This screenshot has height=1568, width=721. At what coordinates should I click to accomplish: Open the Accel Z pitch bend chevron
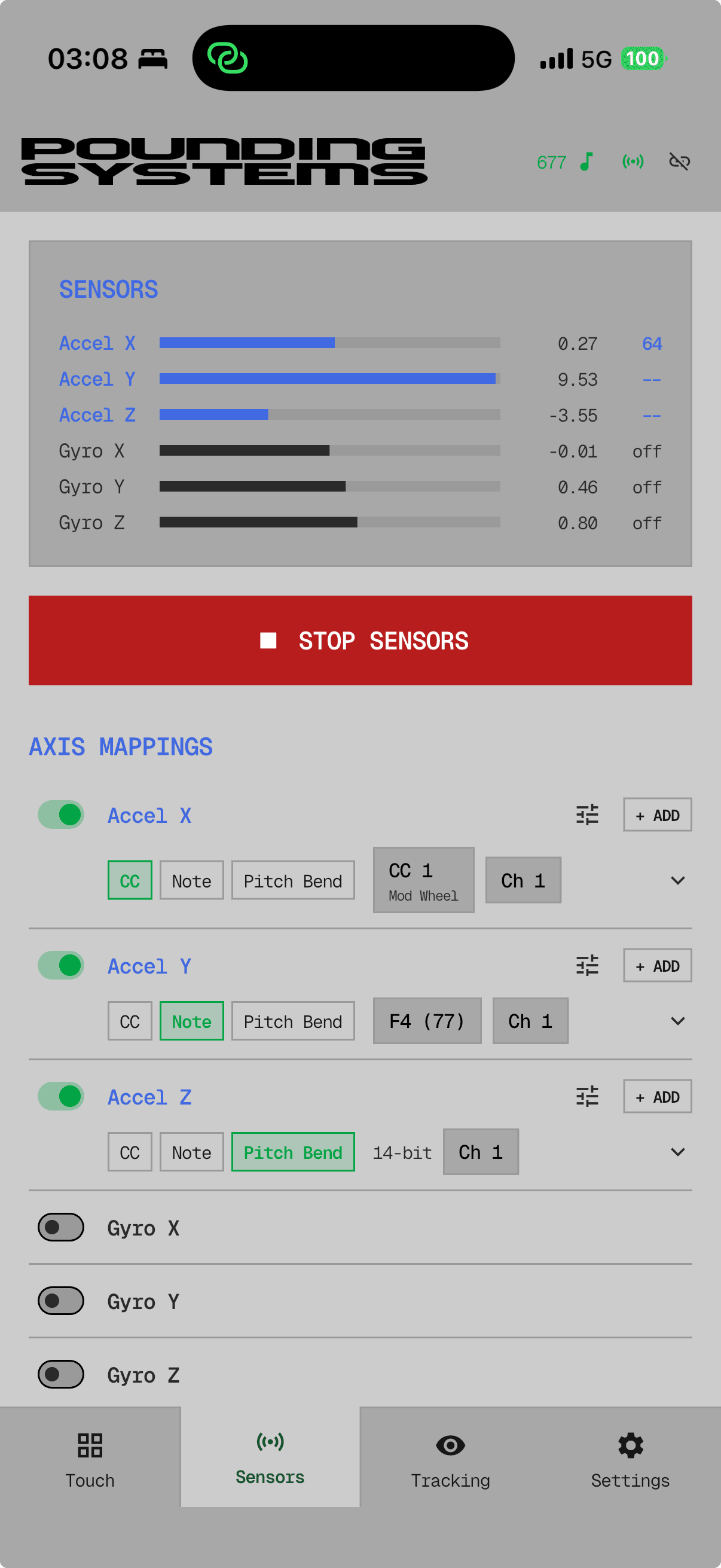point(677,1152)
